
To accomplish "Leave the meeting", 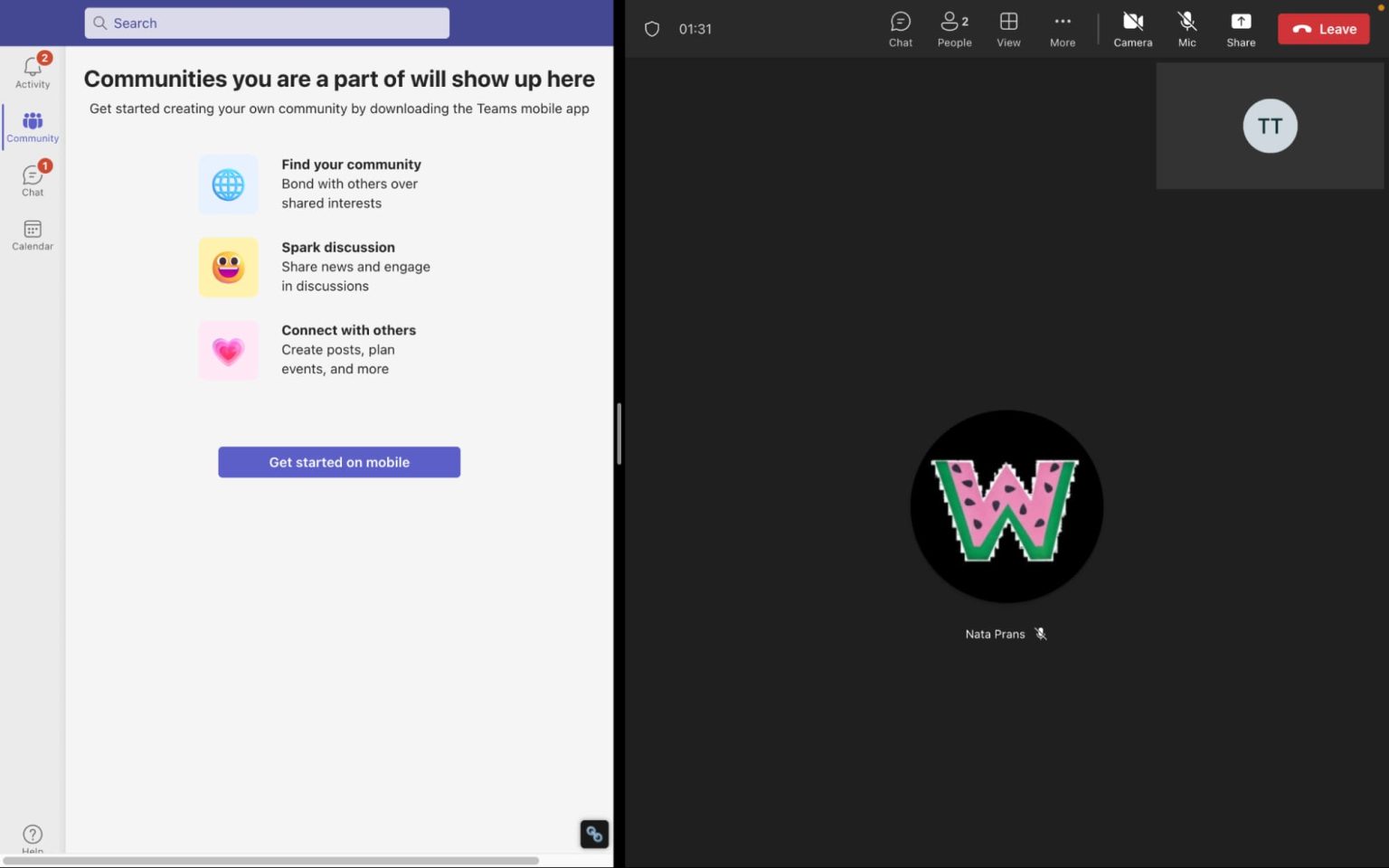I will click(1323, 28).
